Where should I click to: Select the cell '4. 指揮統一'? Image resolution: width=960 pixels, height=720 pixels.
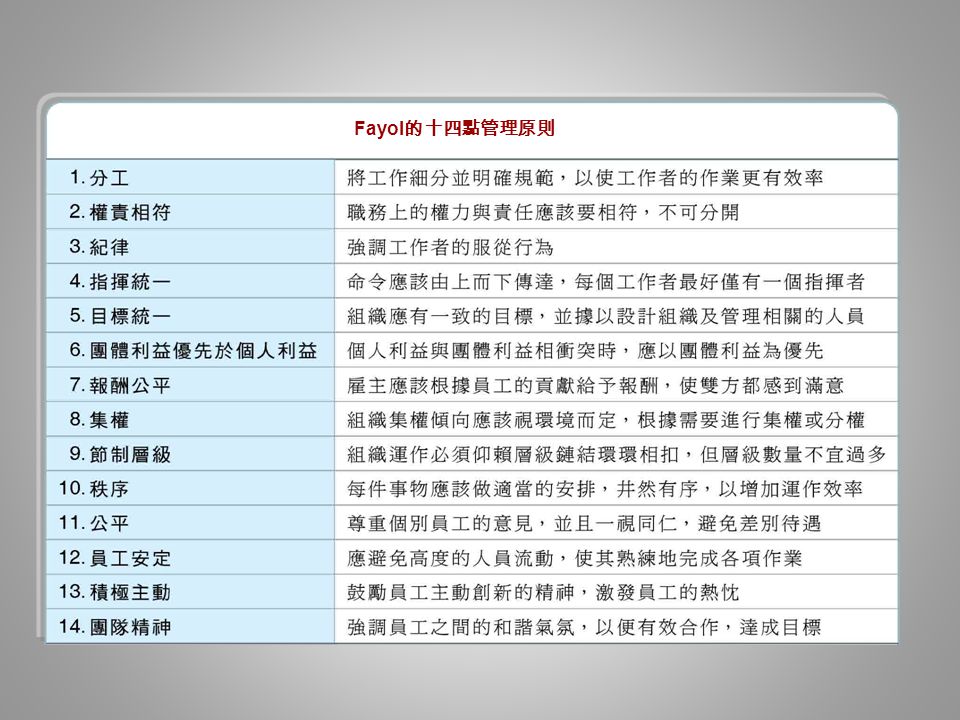pos(190,281)
